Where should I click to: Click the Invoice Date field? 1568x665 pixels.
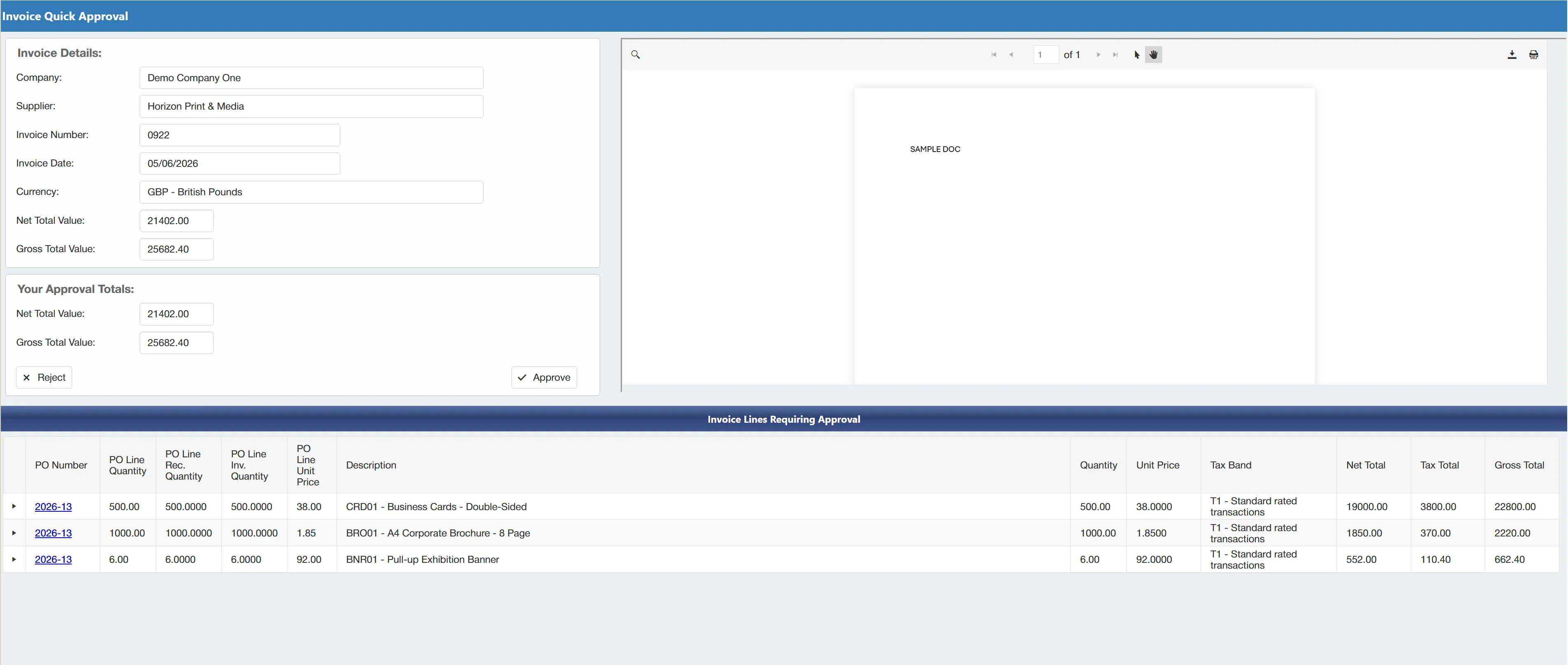tap(240, 163)
